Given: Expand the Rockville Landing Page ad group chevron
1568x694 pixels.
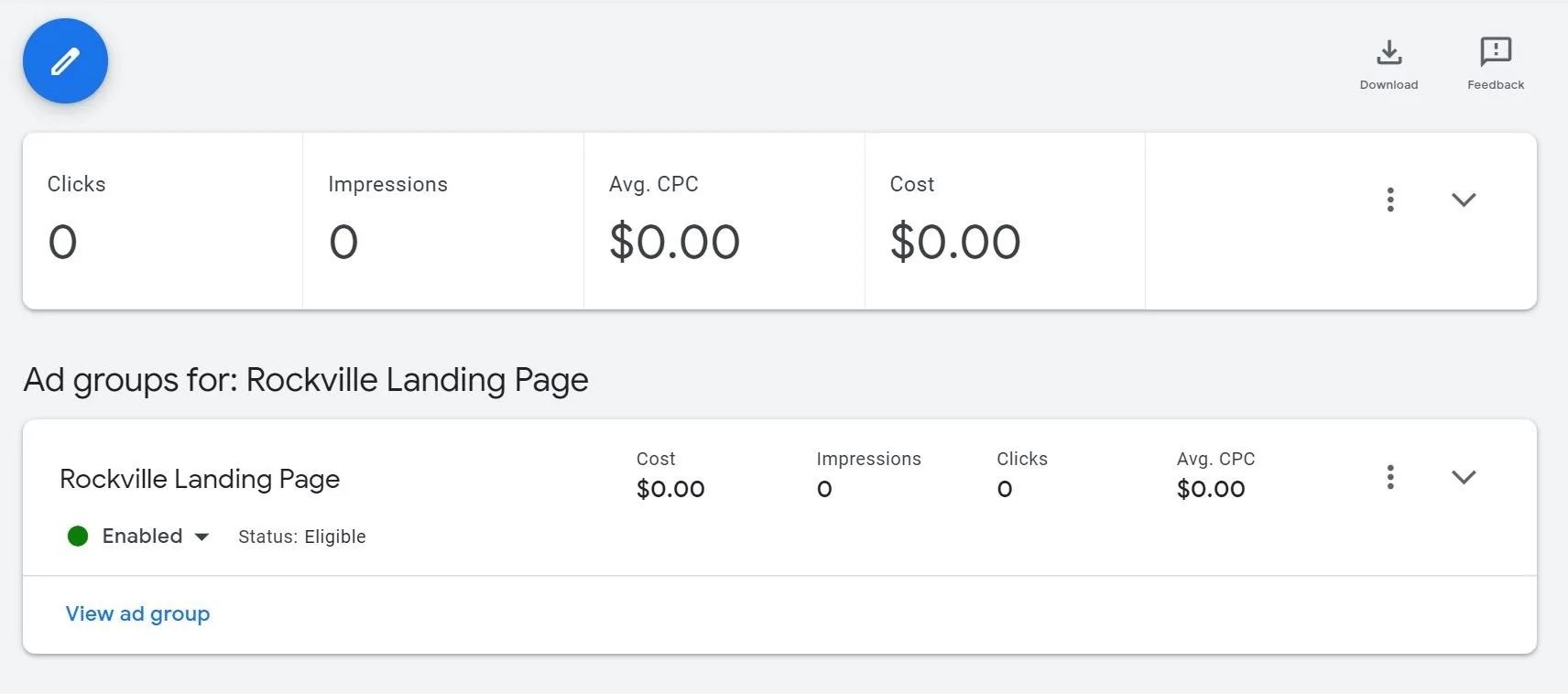Looking at the screenshot, I should pos(1464,477).
